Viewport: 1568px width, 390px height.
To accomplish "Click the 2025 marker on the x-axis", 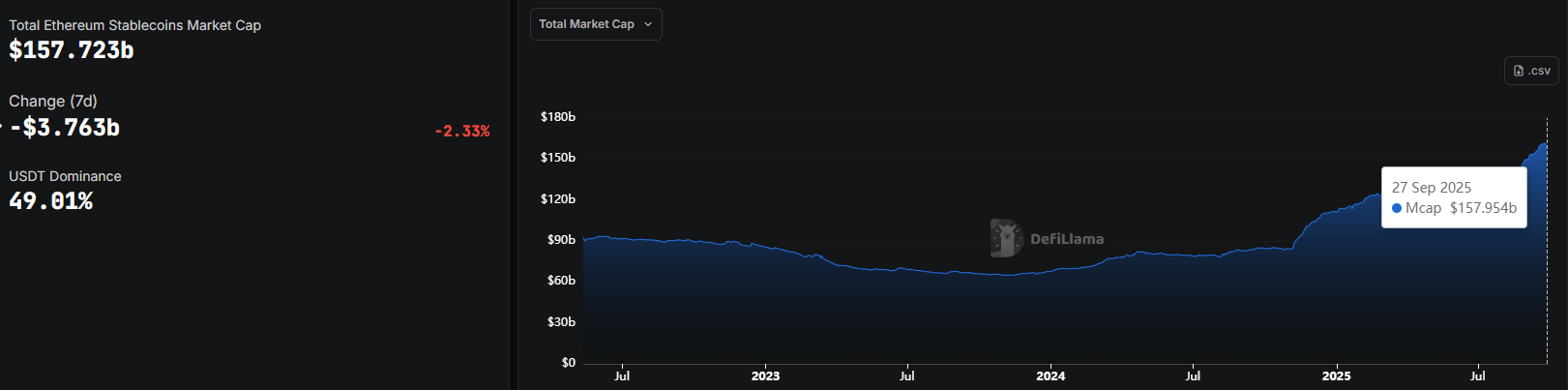I will coord(1336,376).
